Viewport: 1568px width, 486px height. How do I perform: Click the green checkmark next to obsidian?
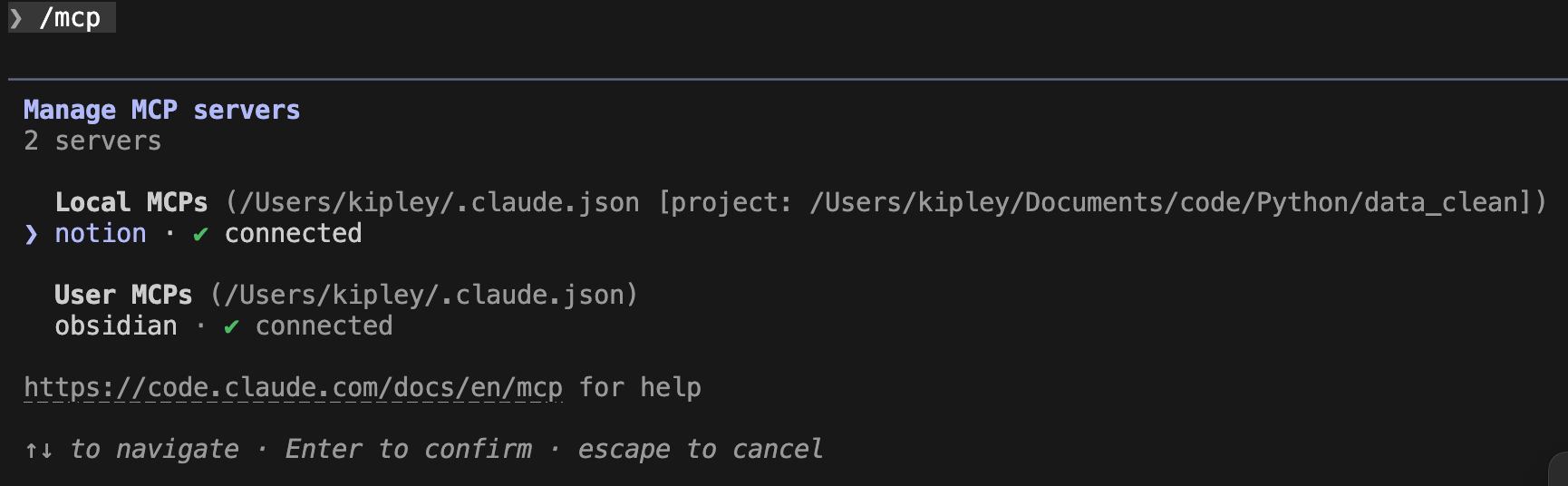[x=231, y=326]
